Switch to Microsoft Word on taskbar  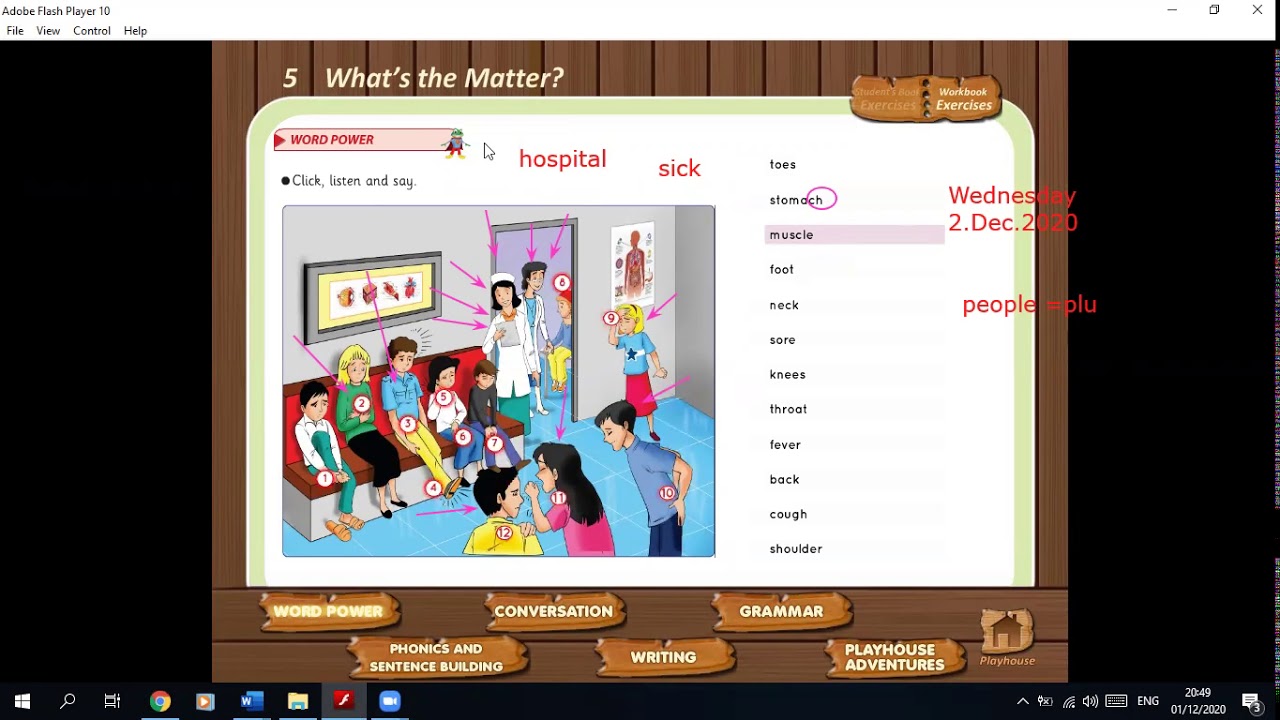tap(251, 701)
